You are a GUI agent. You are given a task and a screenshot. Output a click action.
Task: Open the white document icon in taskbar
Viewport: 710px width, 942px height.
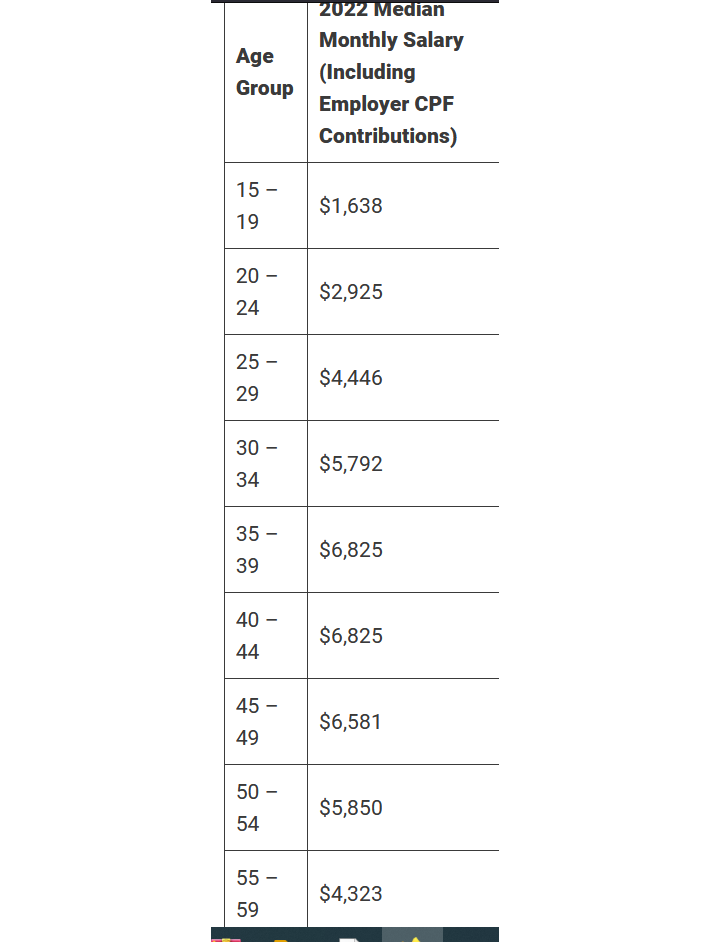350,939
